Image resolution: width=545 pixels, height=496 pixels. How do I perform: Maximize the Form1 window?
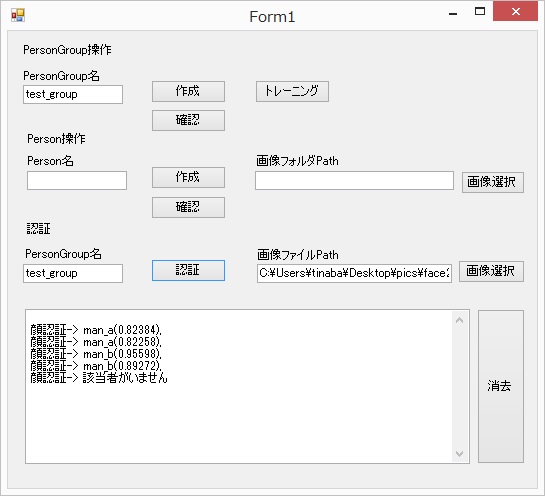point(480,11)
